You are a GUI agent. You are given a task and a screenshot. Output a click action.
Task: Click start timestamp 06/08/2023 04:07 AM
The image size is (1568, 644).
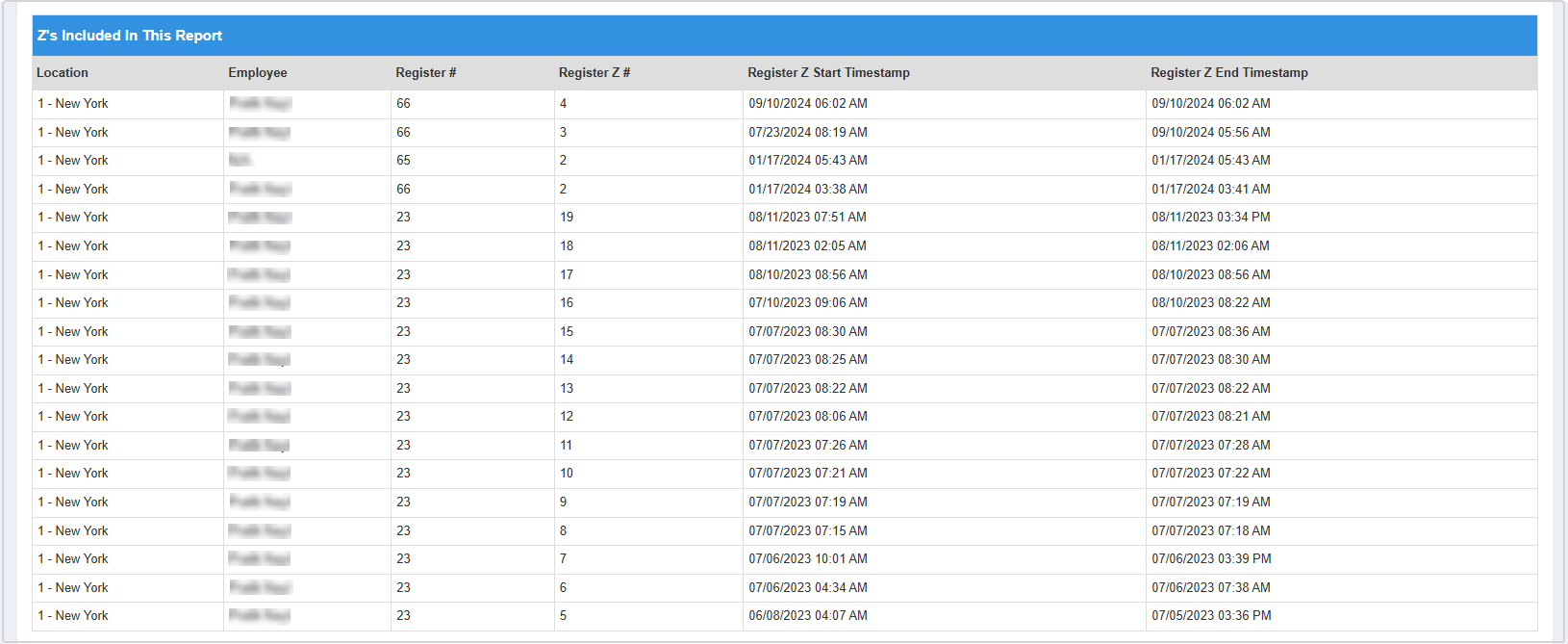click(x=808, y=616)
